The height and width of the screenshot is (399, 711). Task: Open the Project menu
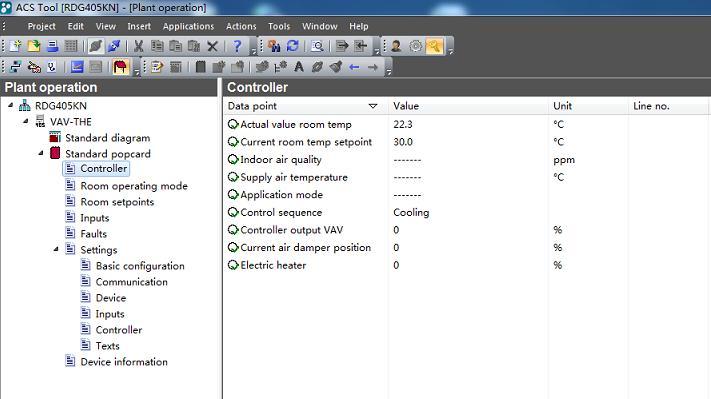[x=42, y=26]
